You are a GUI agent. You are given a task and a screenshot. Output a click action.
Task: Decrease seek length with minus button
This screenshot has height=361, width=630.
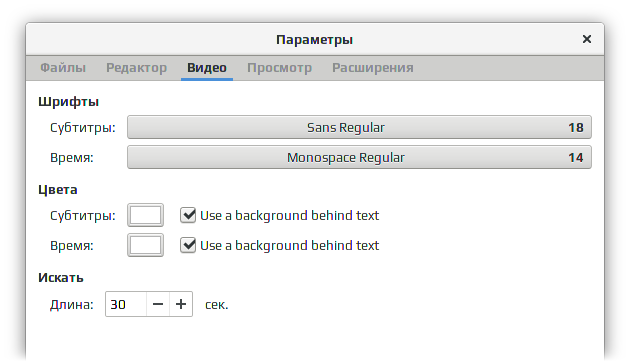pos(158,304)
